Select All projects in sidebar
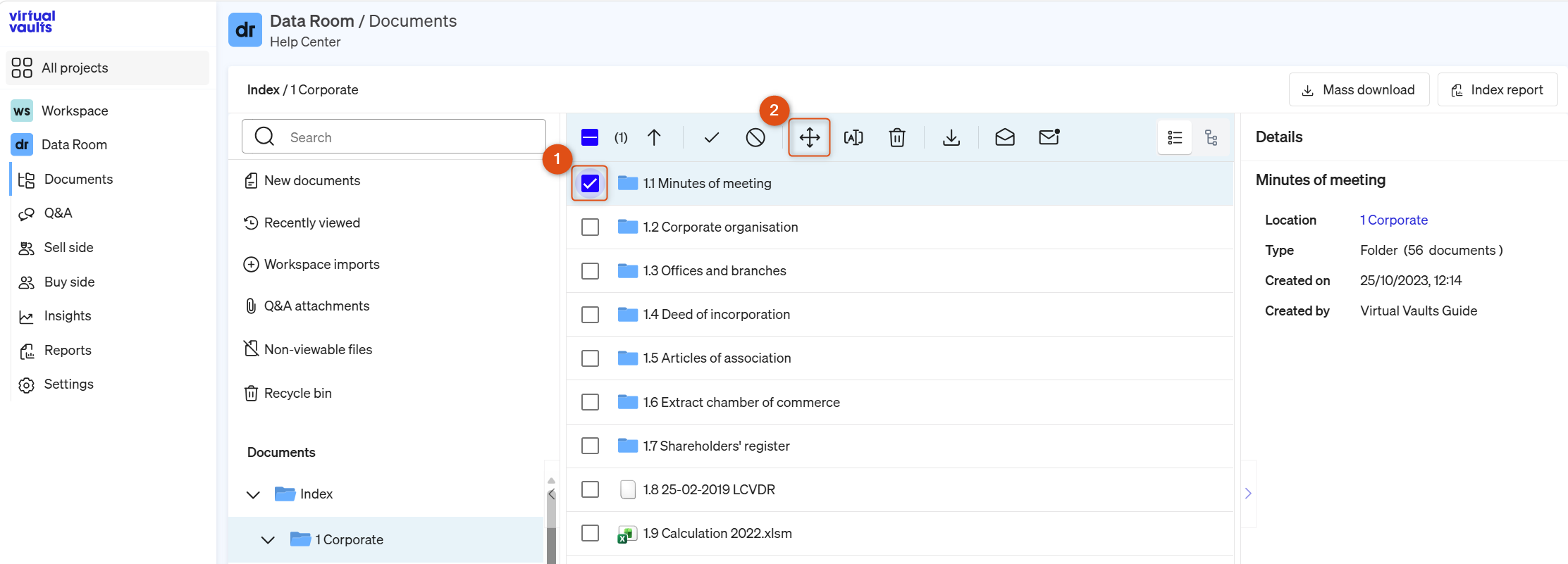1568x564 pixels. click(x=107, y=68)
